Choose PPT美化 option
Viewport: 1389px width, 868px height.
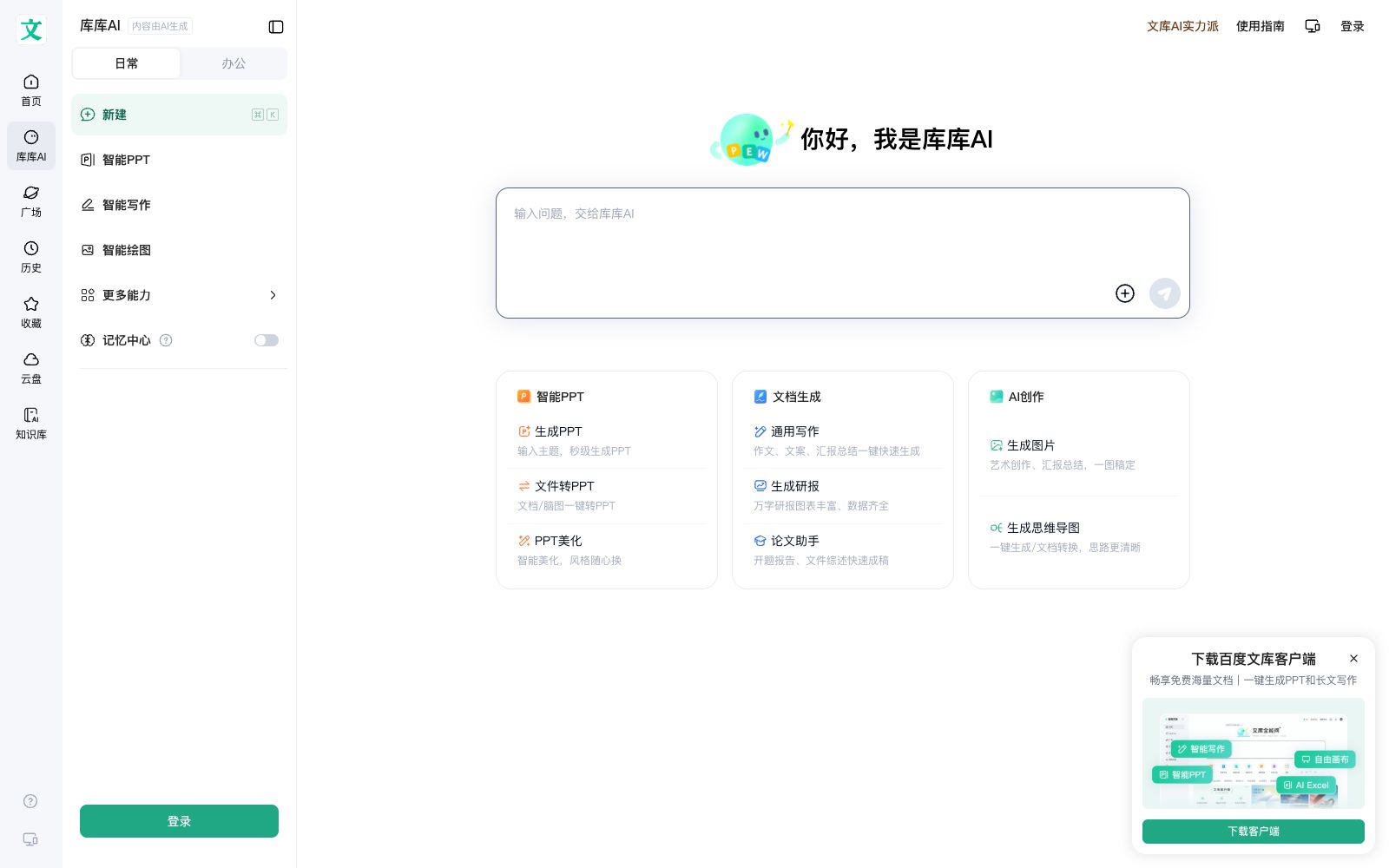(607, 549)
